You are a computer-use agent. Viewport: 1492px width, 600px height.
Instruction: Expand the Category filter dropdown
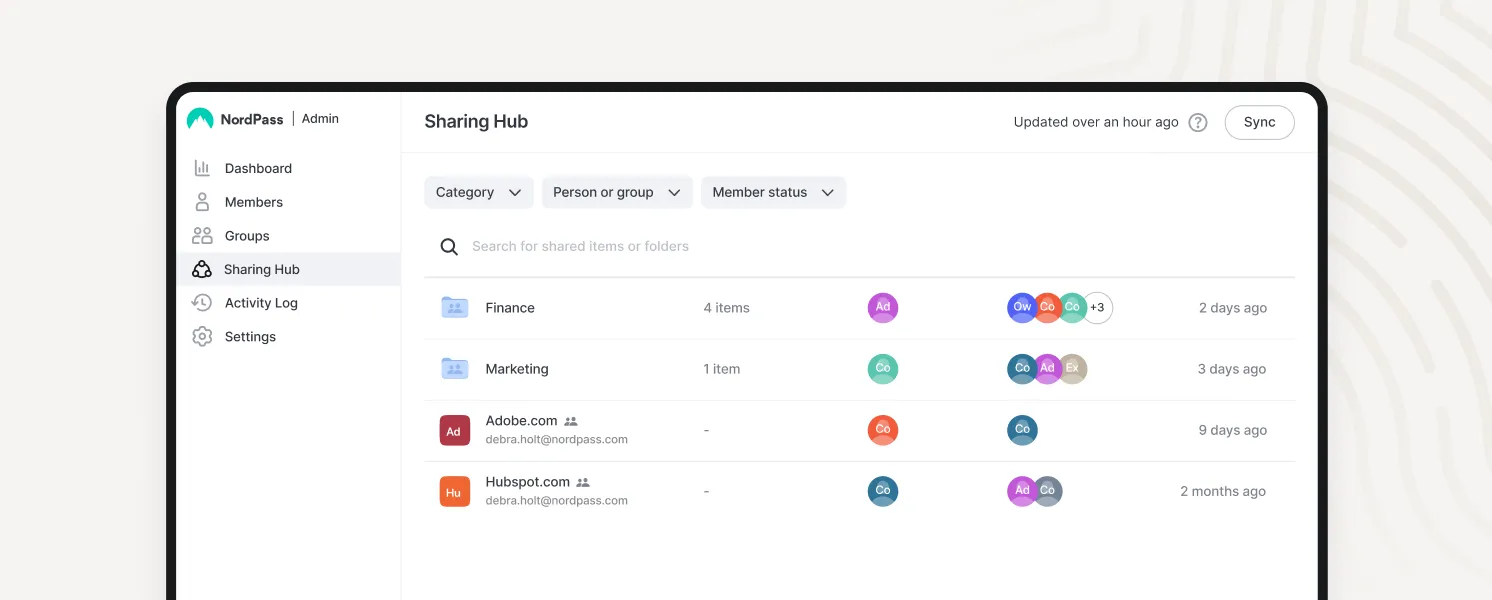[x=479, y=193]
